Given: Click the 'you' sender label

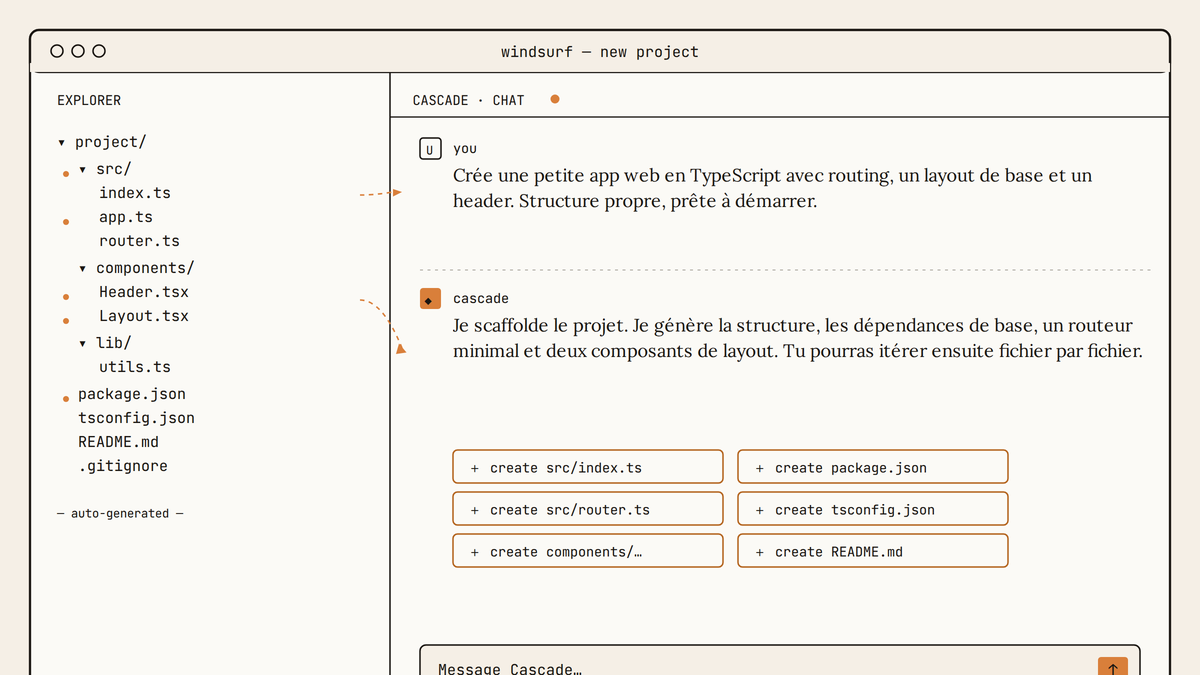Looking at the screenshot, I should tap(465, 149).
